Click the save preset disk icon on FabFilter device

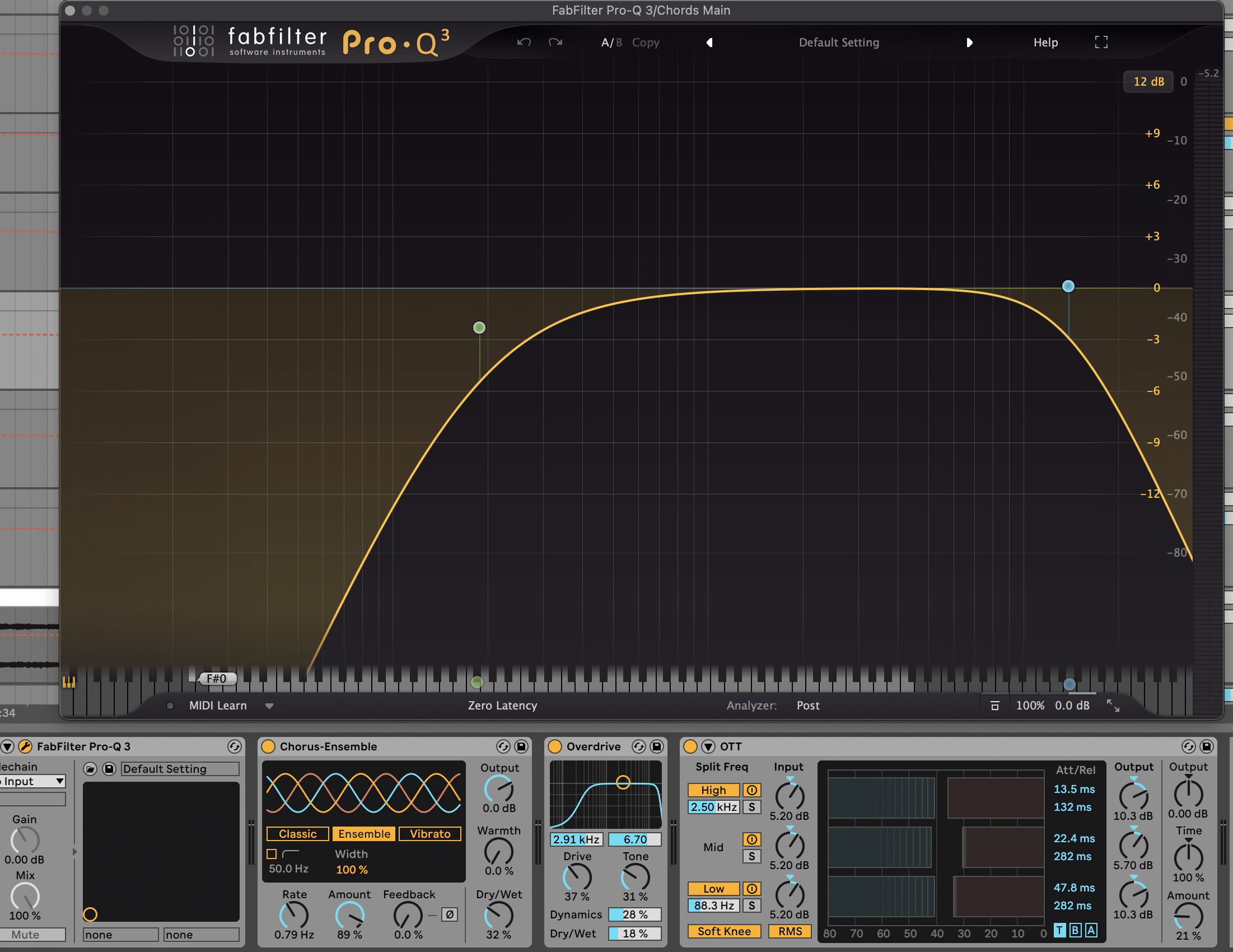110,769
